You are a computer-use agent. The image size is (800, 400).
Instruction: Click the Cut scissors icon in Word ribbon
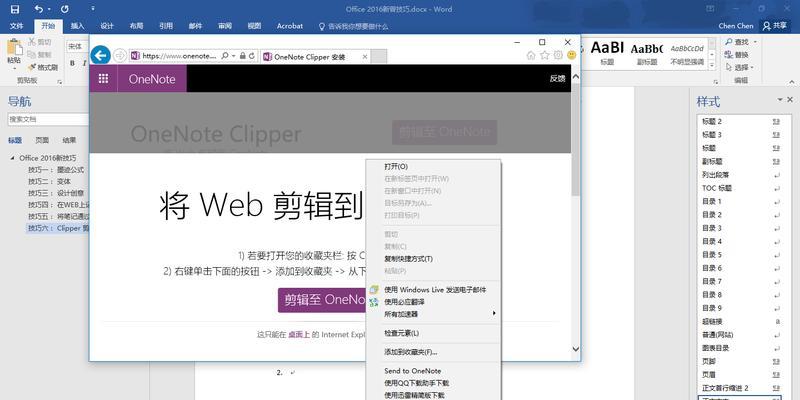point(32,42)
